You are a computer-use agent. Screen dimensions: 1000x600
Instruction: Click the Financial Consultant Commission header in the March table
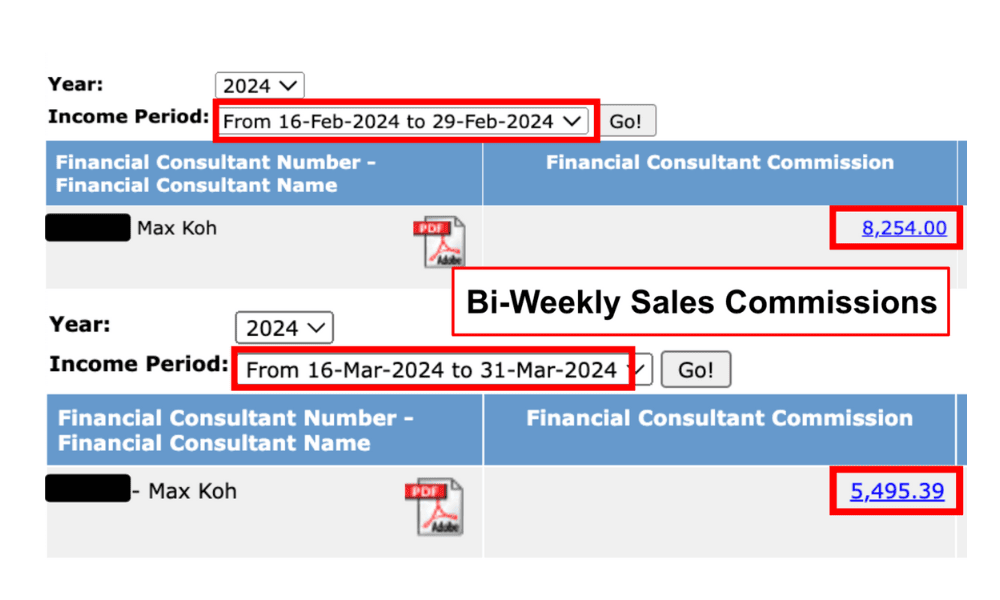click(719, 419)
